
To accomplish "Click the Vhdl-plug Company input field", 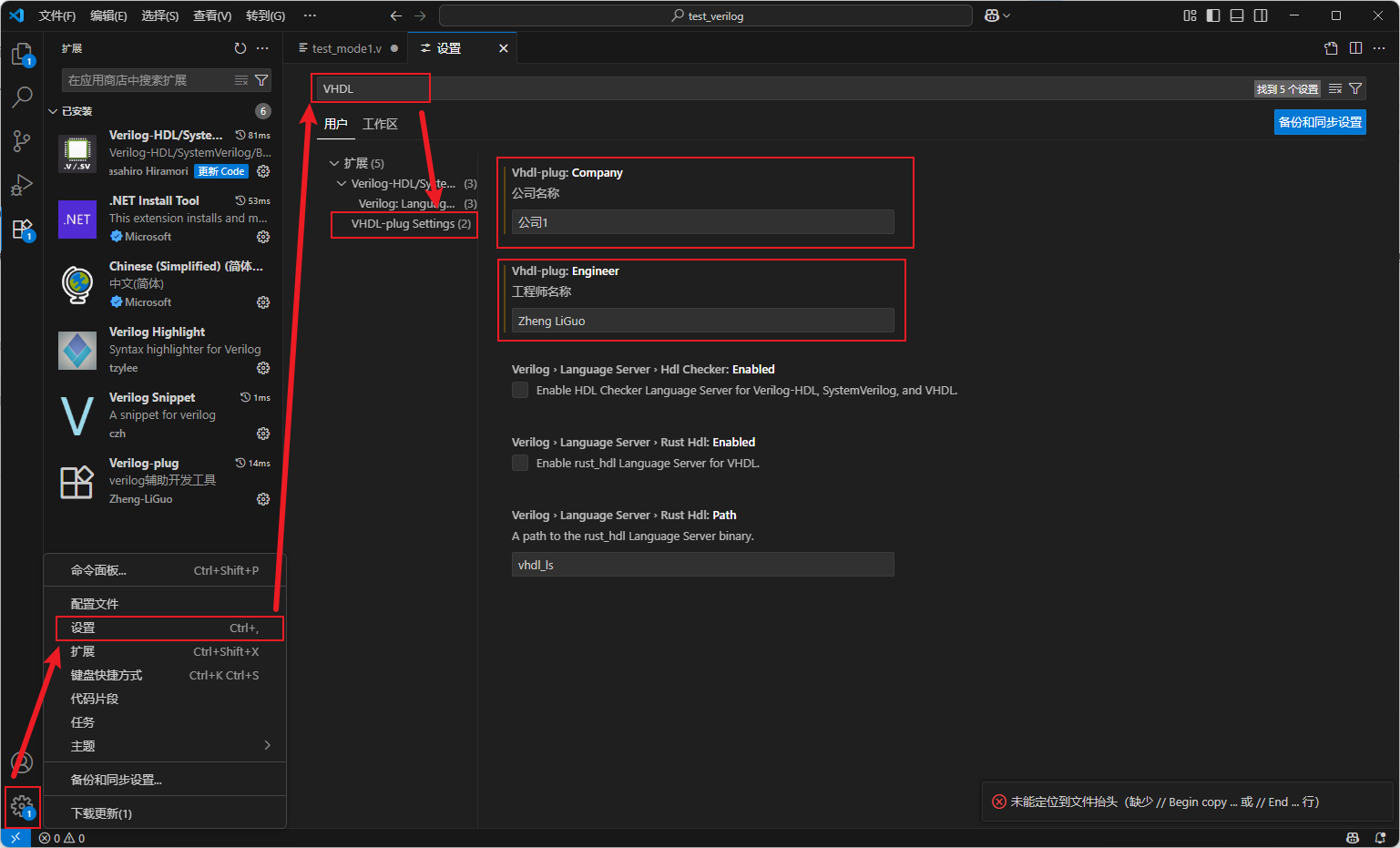I will 702,222.
